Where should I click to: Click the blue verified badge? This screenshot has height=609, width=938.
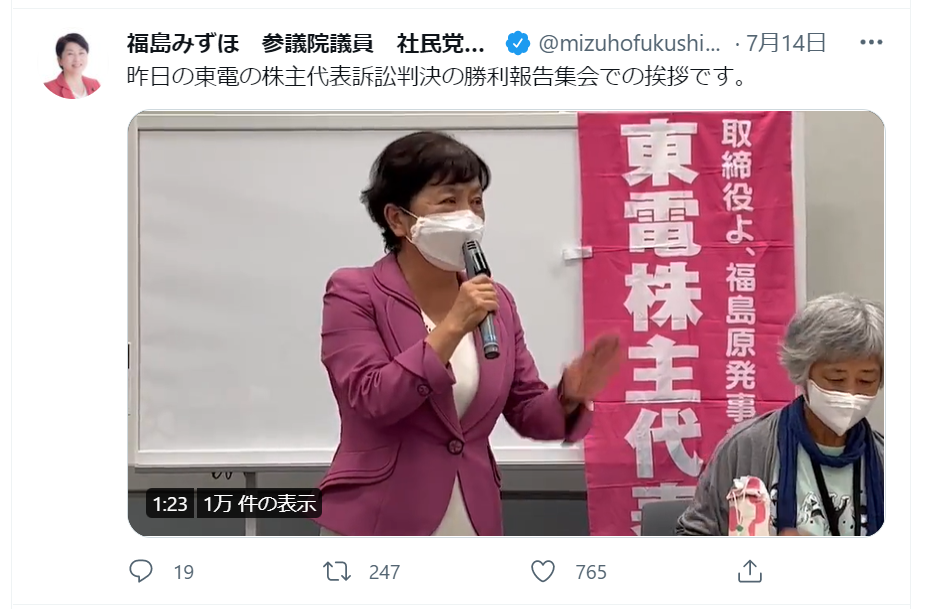click(517, 43)
